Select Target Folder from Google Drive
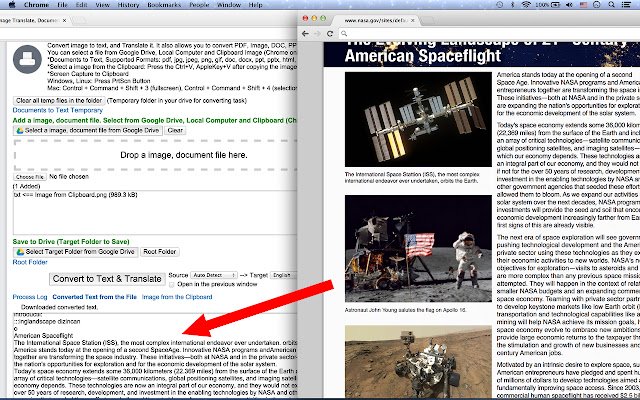Image resolution: width=640 pixels, height=400 pixels. click(76, 252)
